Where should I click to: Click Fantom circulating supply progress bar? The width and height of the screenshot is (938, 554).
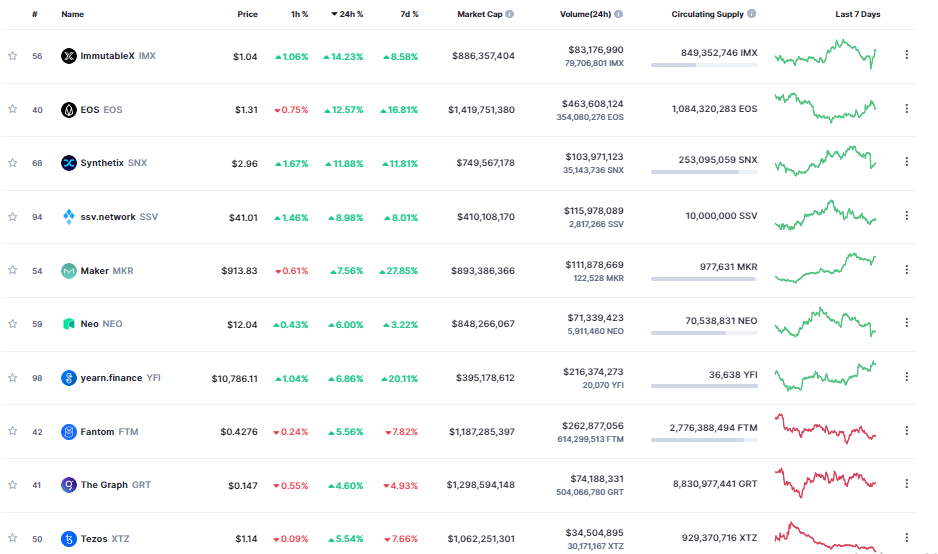704,440
